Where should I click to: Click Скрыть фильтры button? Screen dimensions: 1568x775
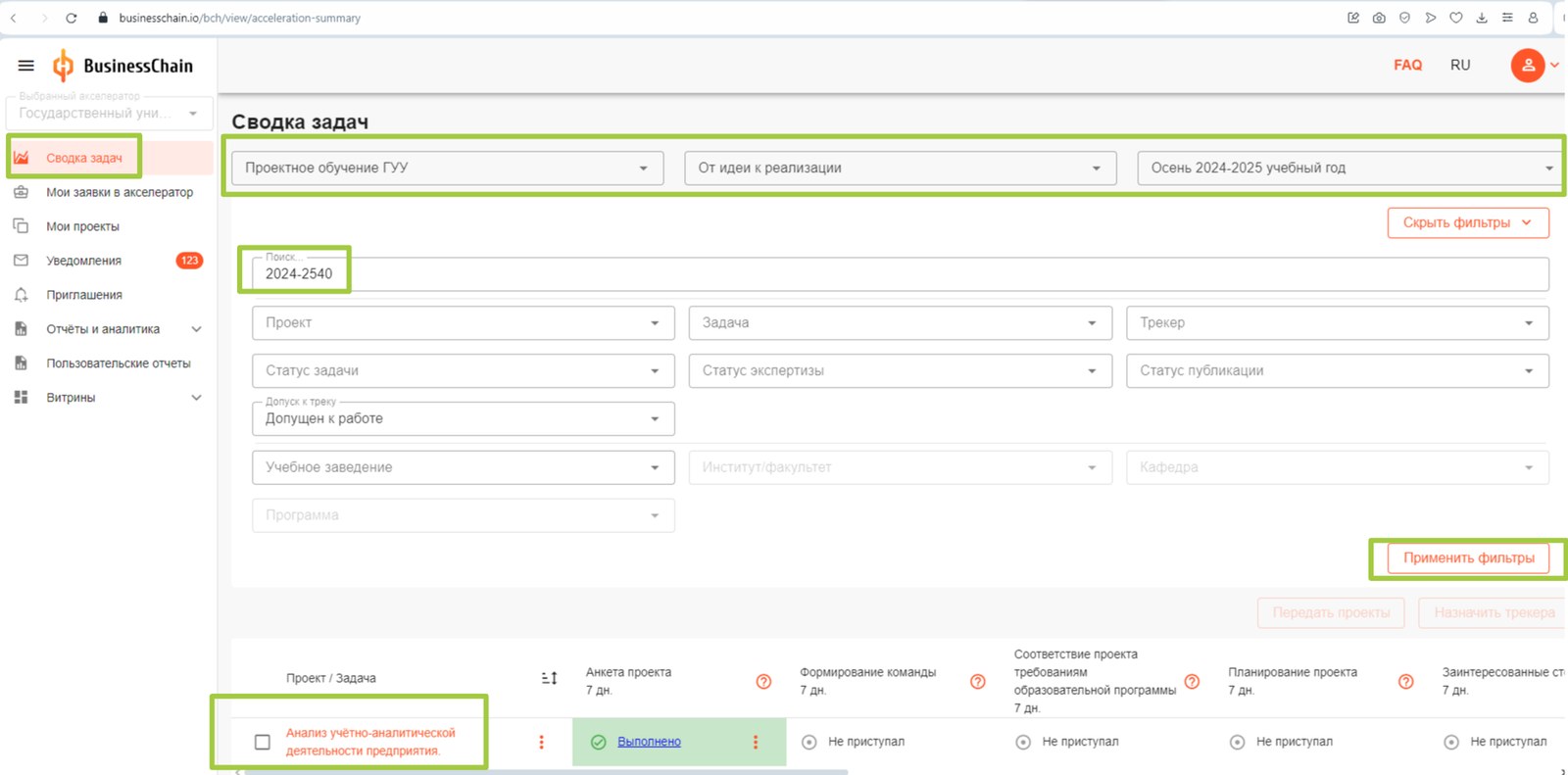tap(1468, 222)
